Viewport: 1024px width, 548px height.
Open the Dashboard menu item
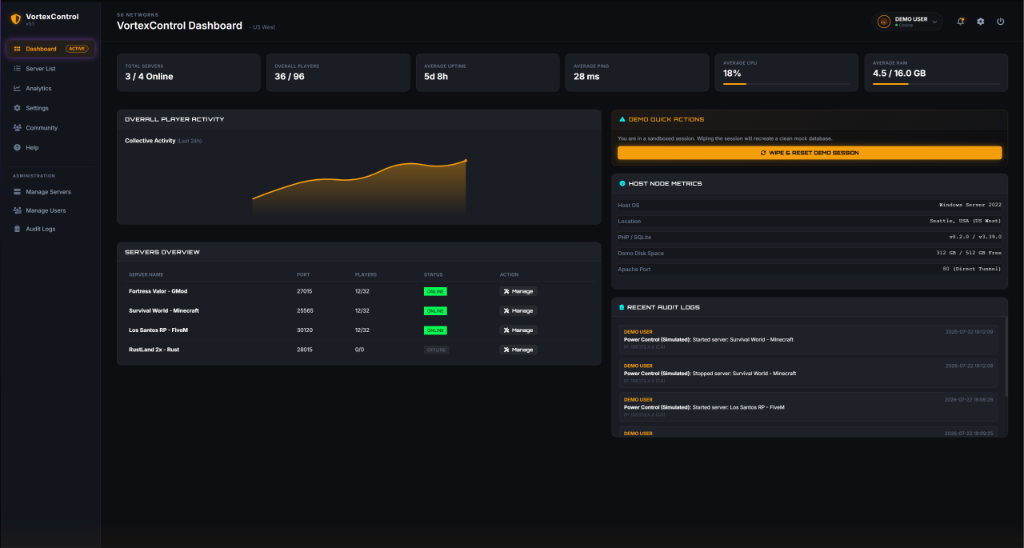click(x=51, y=49)
